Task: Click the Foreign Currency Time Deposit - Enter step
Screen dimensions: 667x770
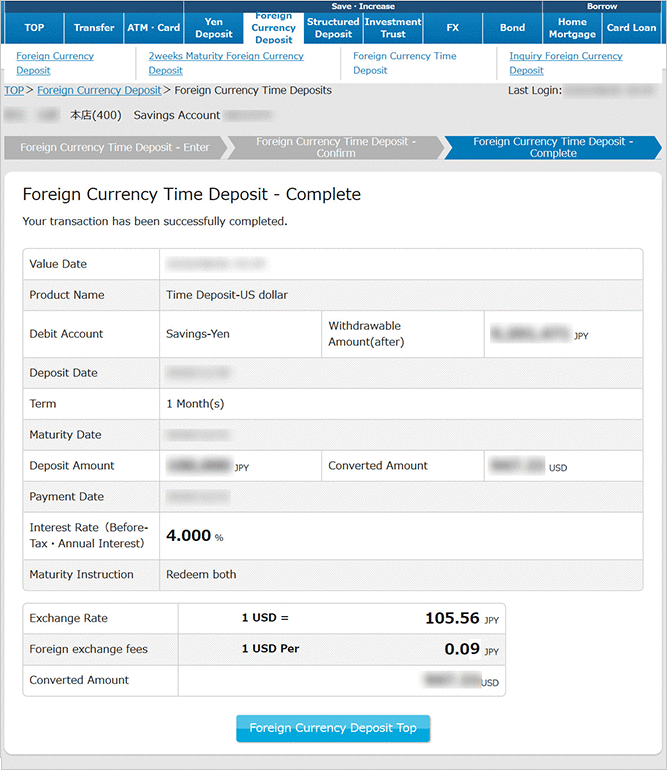Action: (x=114, y=148)
